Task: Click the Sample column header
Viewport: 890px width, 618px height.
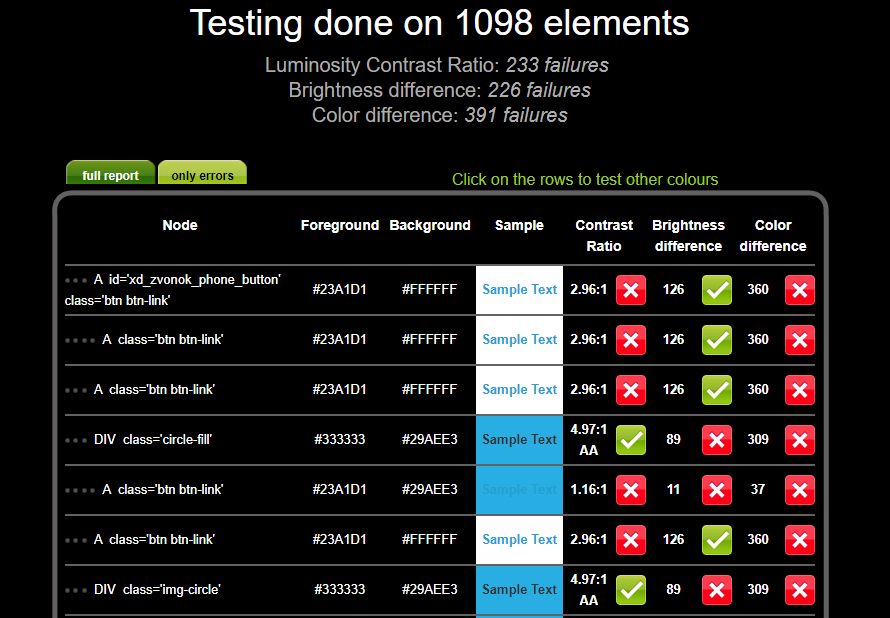Action: [x=519, y=225]
